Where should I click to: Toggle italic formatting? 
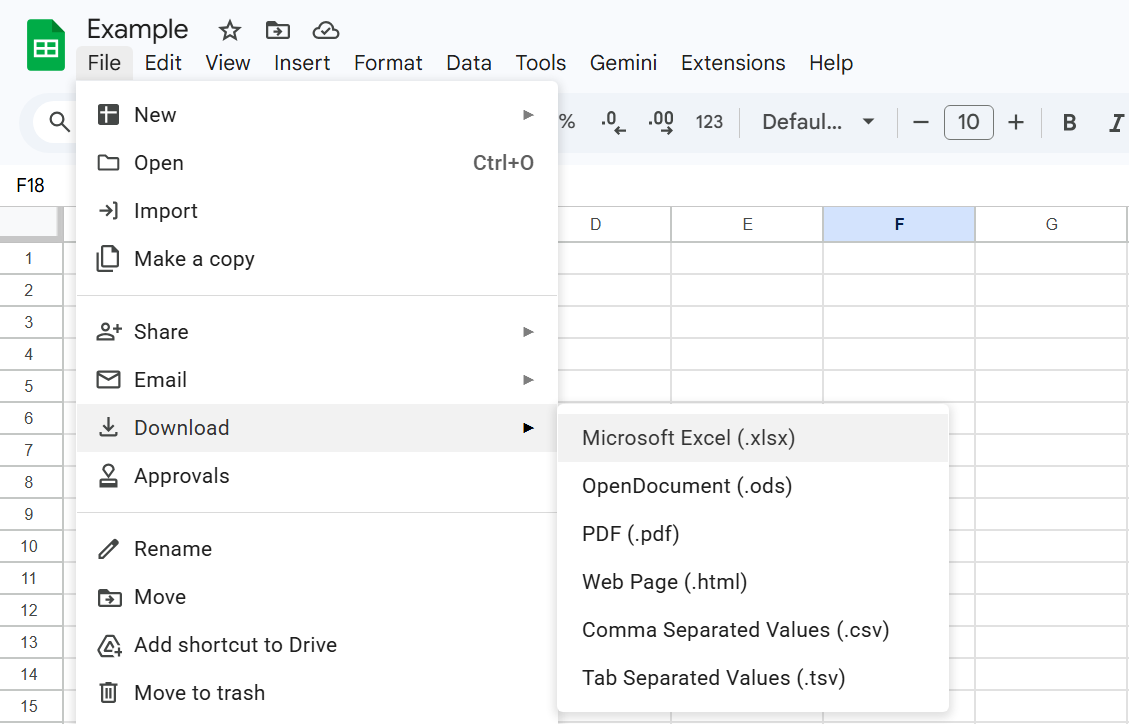(x=1115, y=122)
